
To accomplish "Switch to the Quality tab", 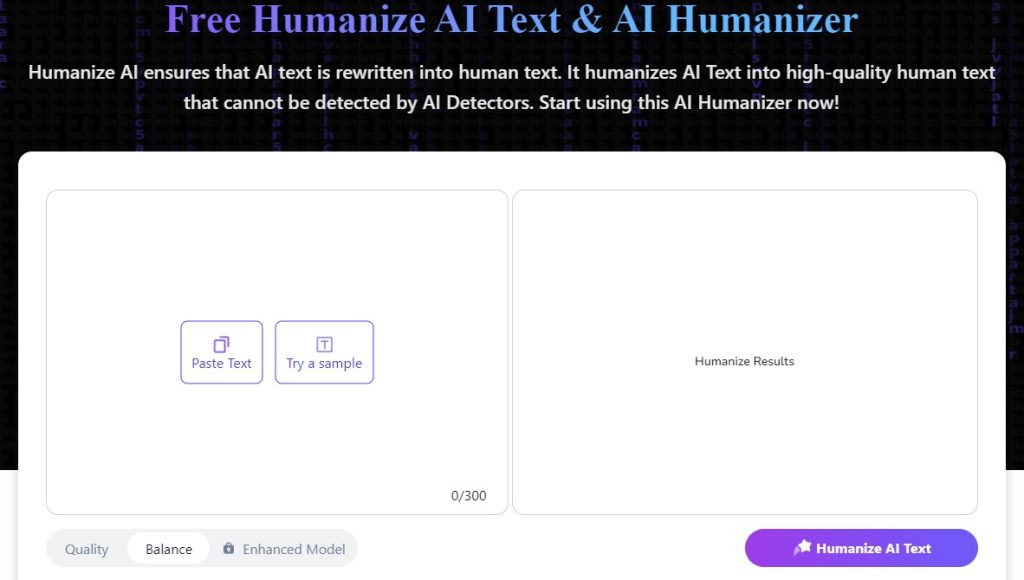I will [x=86, y=548].
